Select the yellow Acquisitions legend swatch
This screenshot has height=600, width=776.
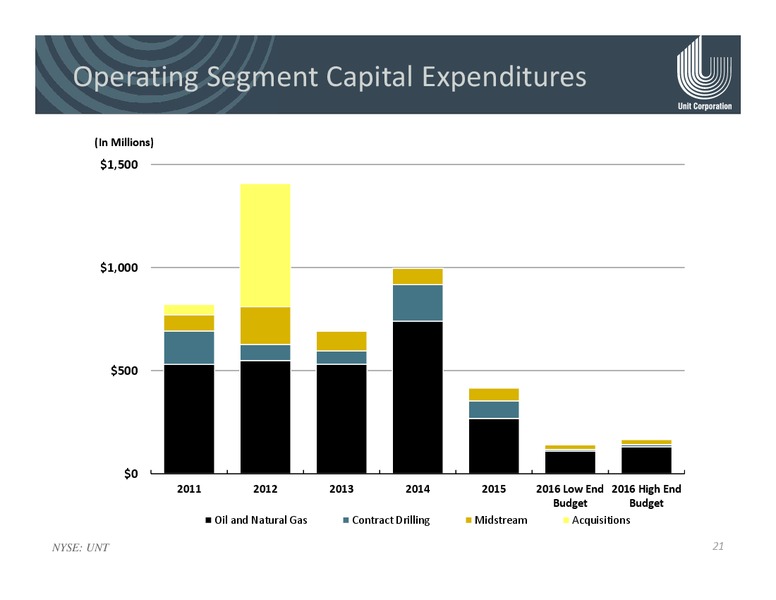click(x=566, y=520)
